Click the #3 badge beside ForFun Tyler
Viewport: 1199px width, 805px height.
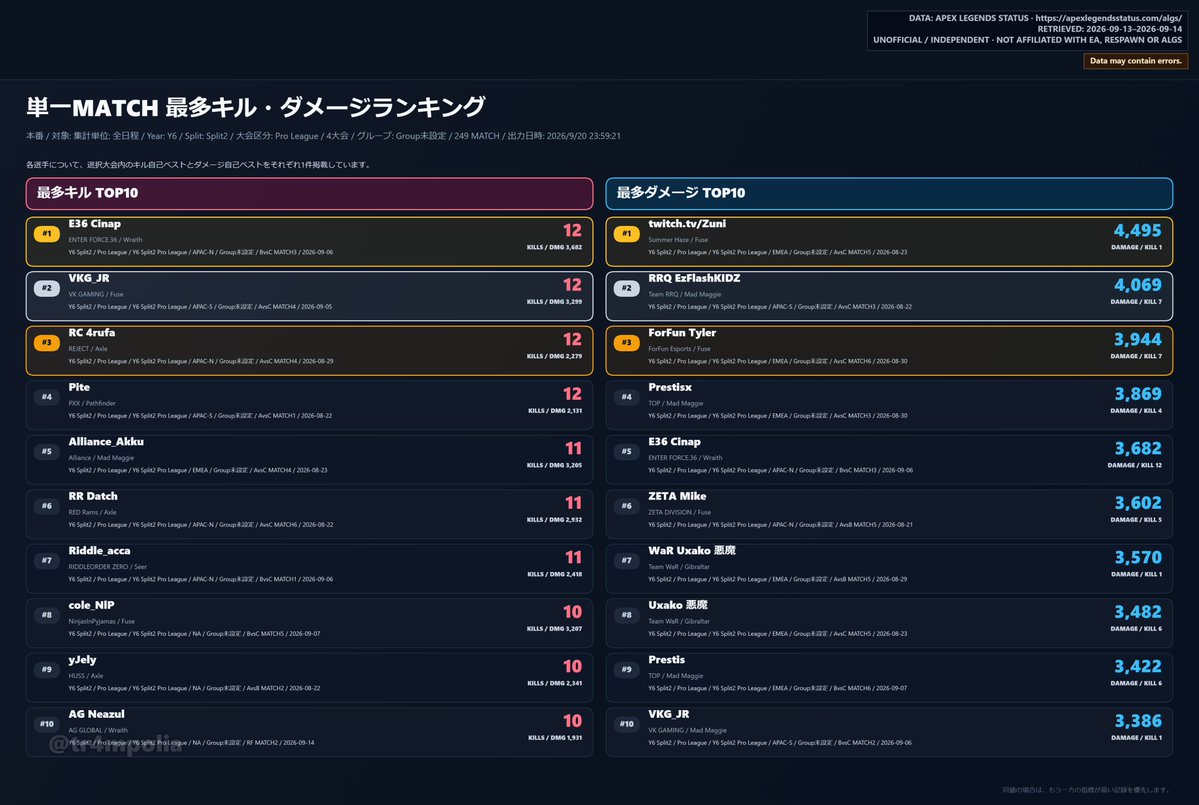point(626,342)
